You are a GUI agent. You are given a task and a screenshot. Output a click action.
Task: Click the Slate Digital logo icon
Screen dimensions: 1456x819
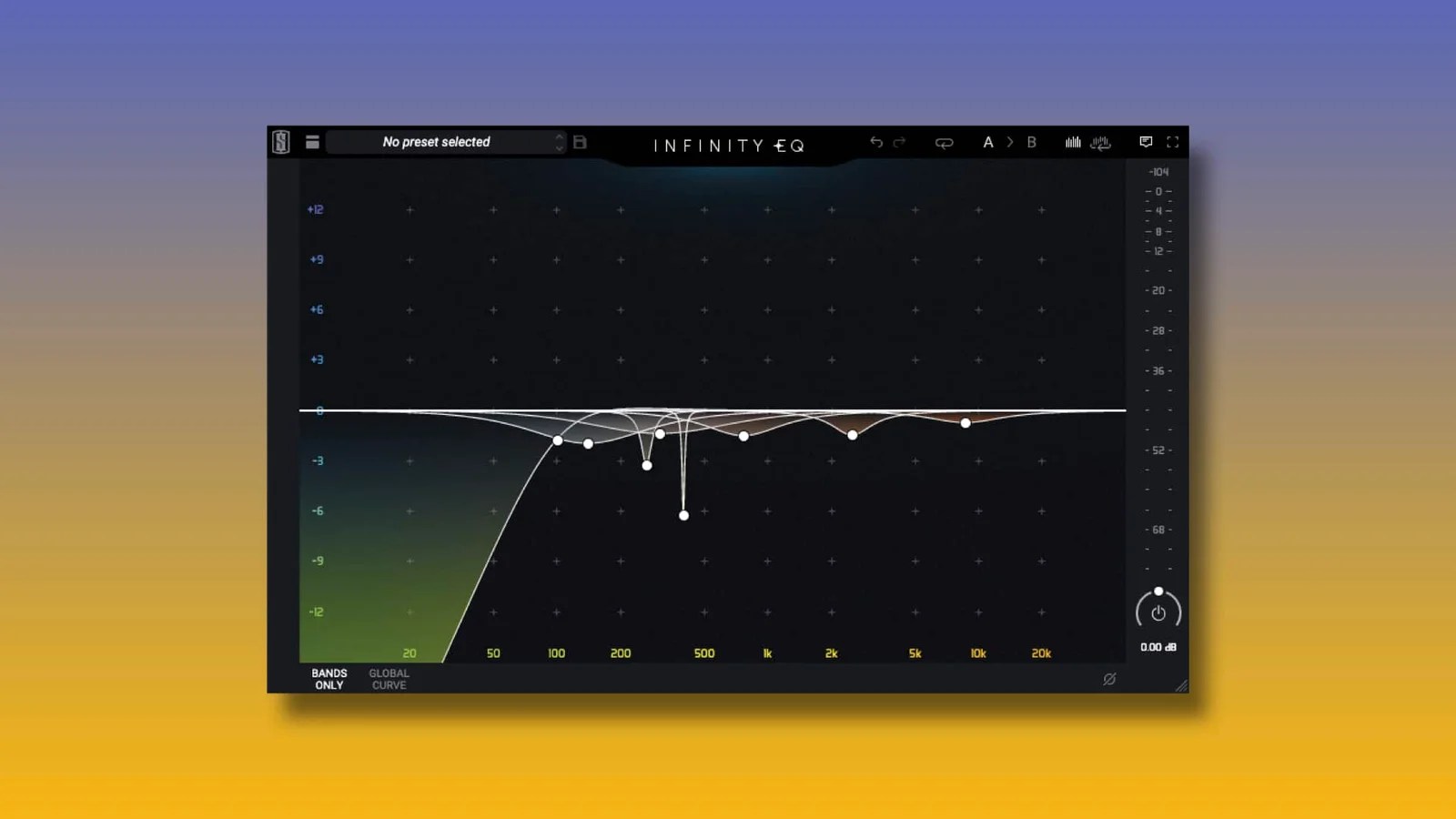tap(281, 142)
